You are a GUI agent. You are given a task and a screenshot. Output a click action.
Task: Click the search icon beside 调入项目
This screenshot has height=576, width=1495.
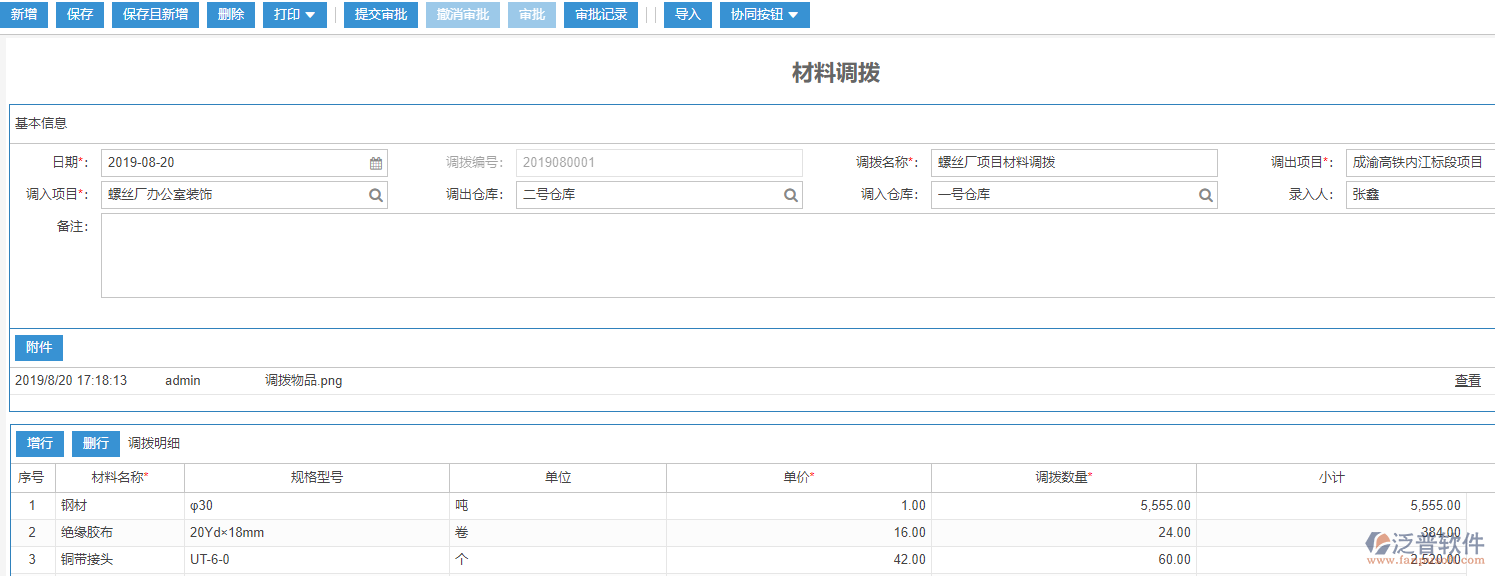click(x=375, y=194)
